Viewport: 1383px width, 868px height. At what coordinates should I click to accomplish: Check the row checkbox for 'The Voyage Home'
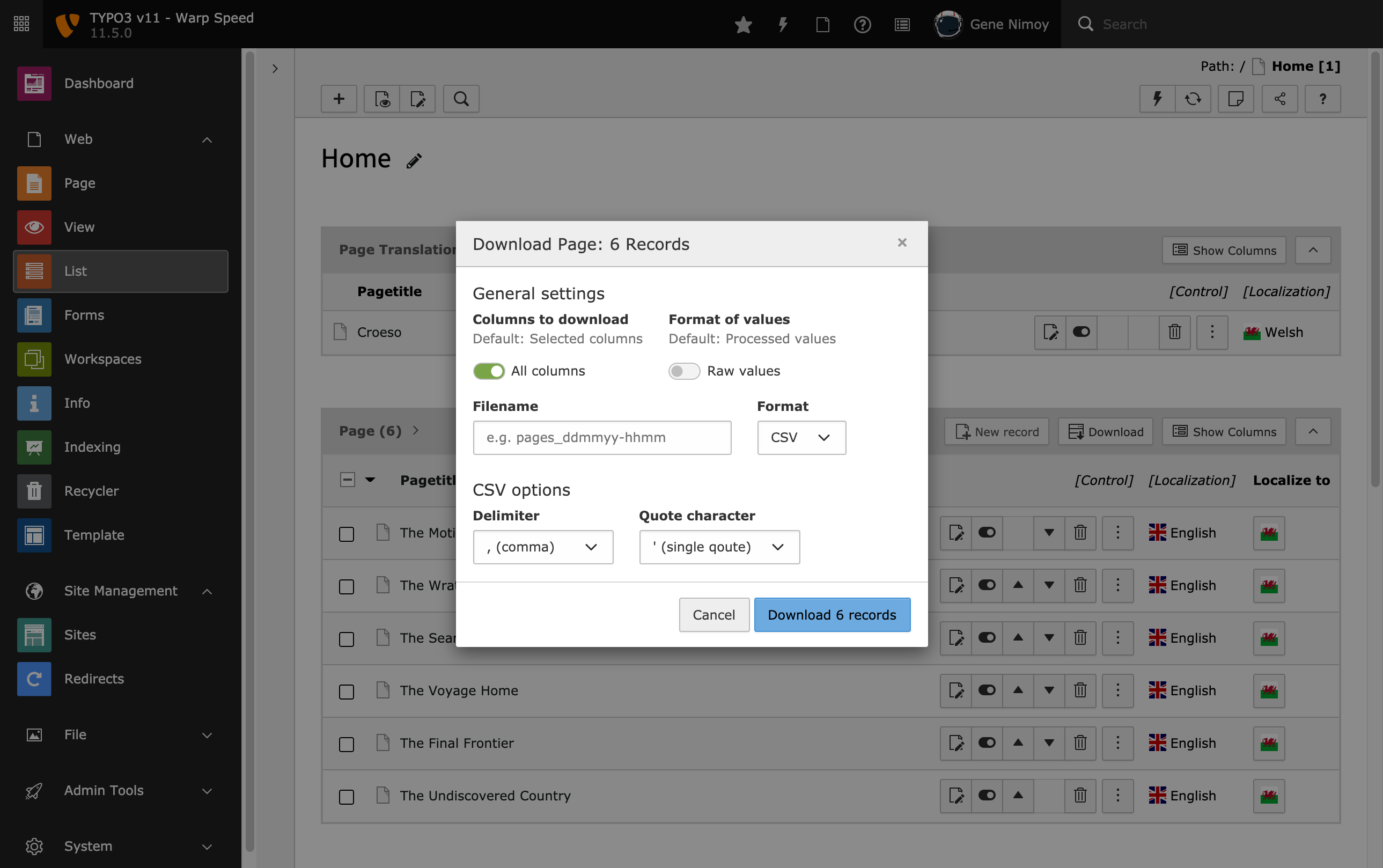tap(346, 691)
